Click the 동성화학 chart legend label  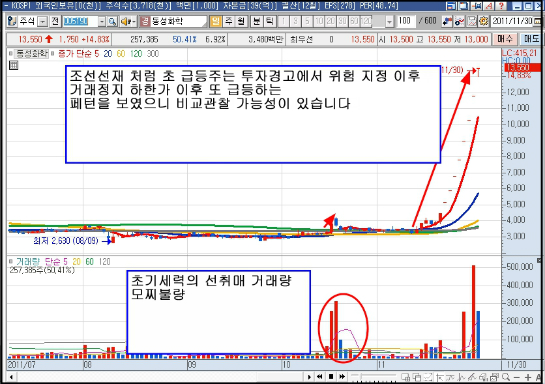[32, 54]
